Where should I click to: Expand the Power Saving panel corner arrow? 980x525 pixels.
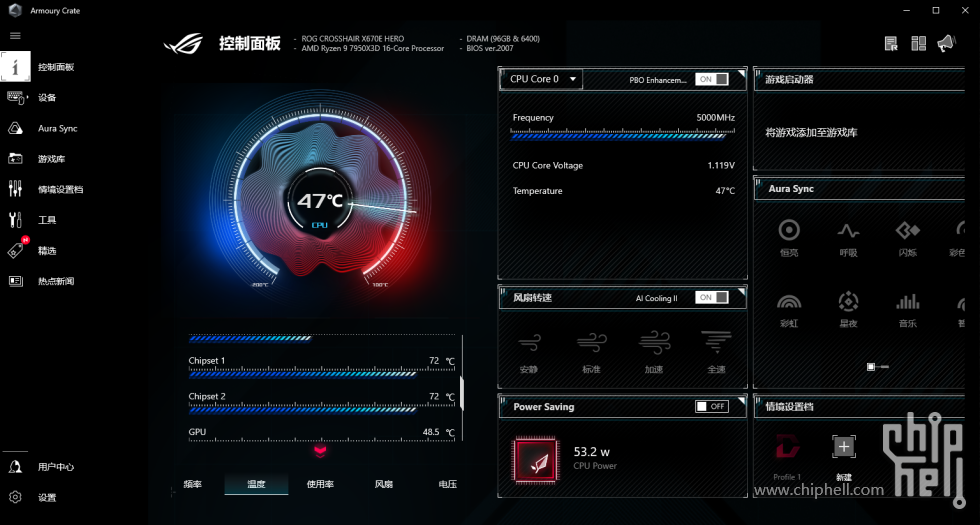click(x=741, y=401)
